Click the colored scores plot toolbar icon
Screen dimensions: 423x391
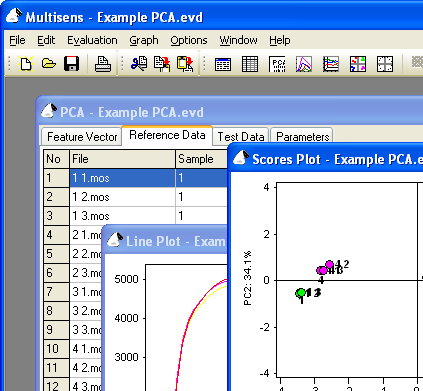click(x=358, y=64)
